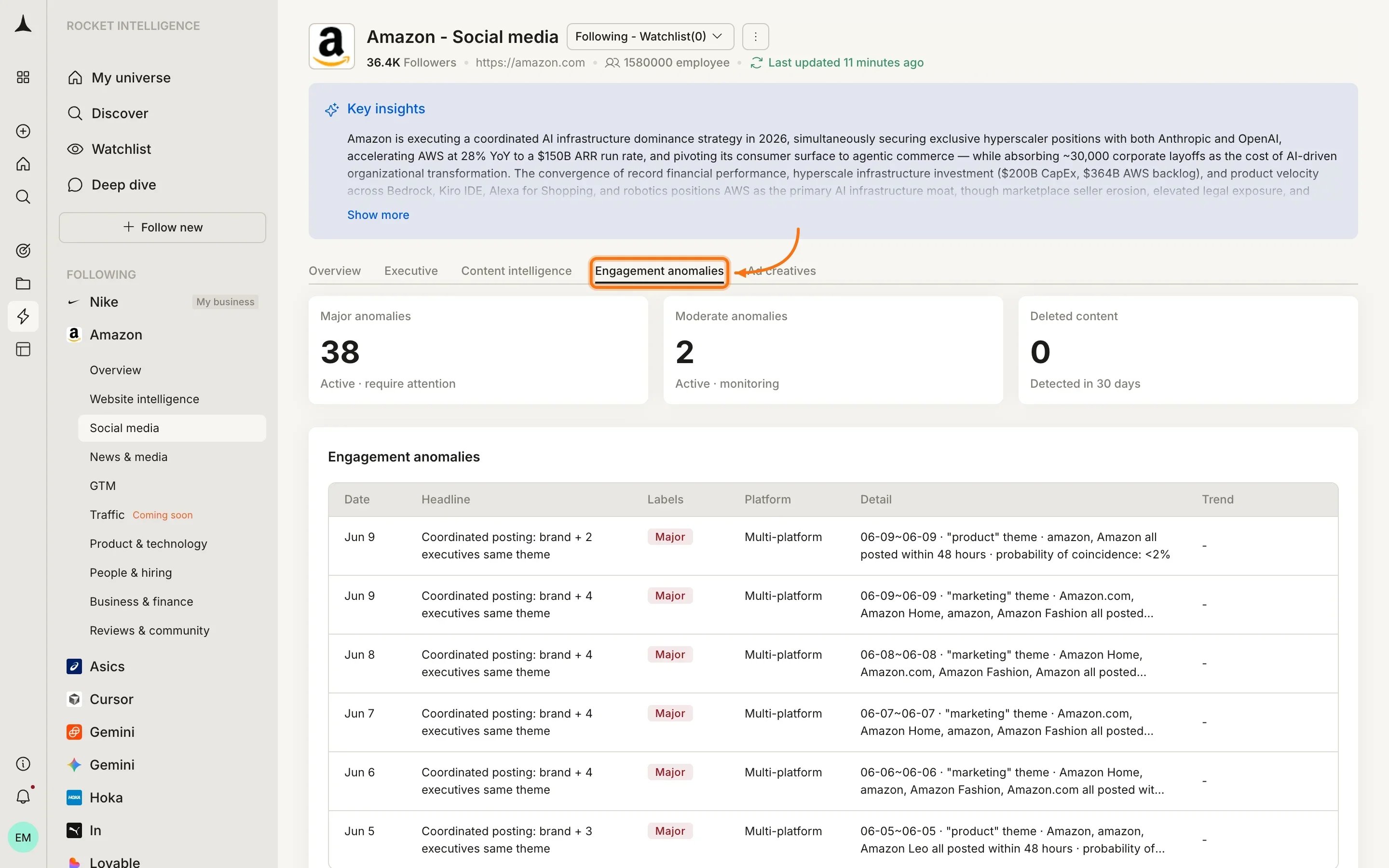
Task: Click the Follow new button
Action: tap(163, 227)
